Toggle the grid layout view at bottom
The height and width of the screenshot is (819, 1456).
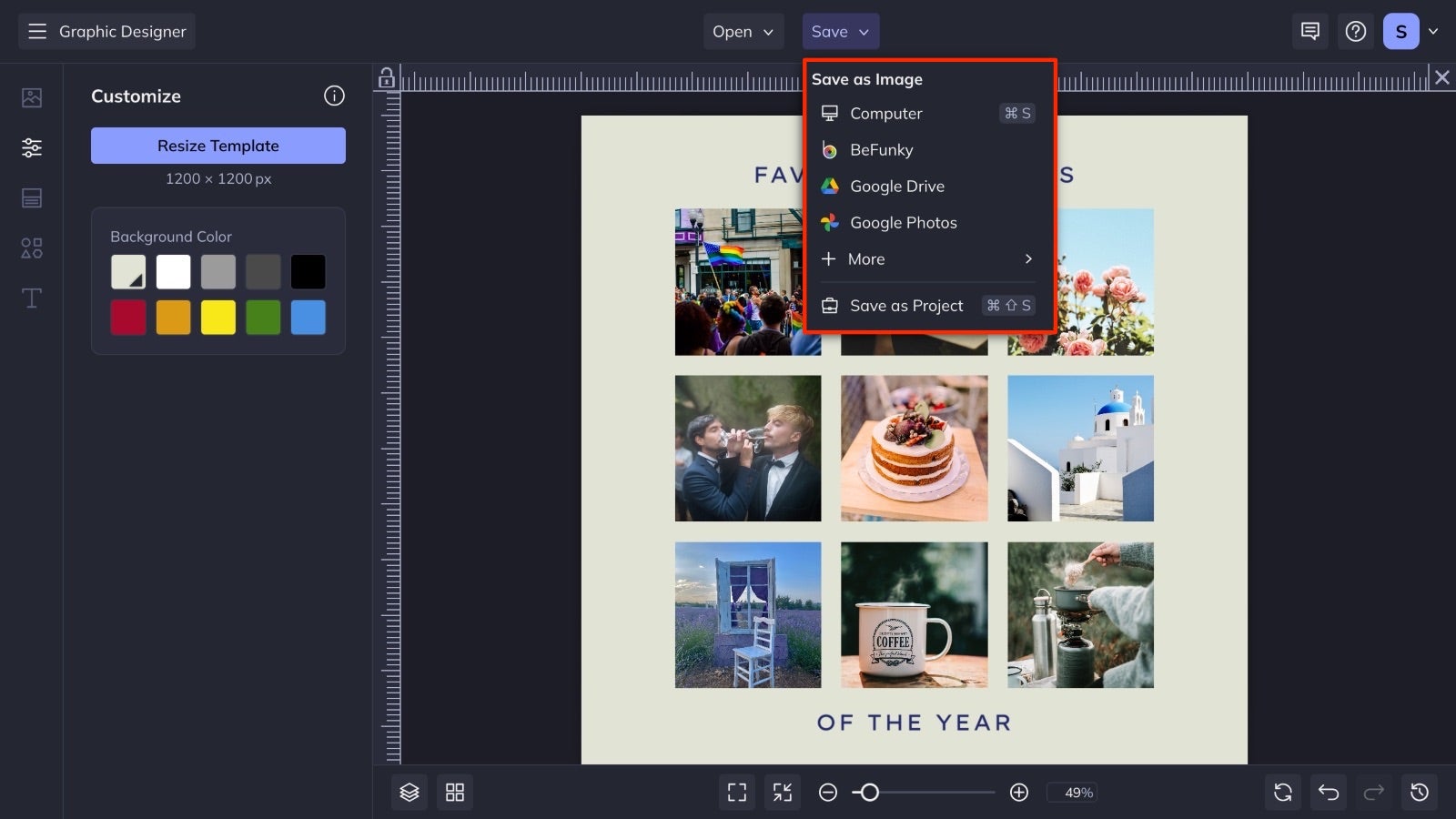point(456,792)
